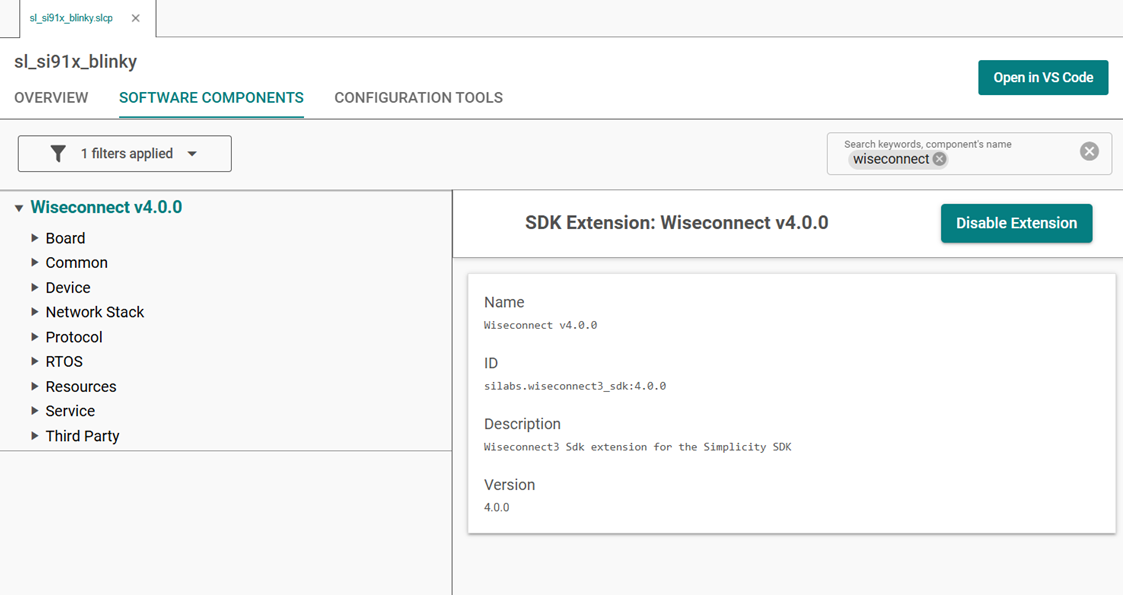Screen dimensions: 1123x595
Task: Expand the Resources category
Action: pos(80,386)
